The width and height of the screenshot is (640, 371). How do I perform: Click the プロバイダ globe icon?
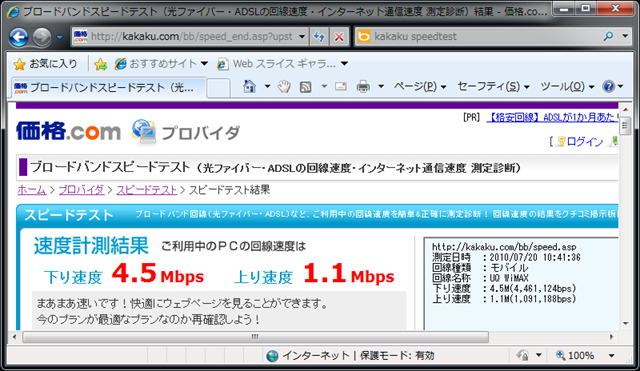pyautogui.click(x=143, y=131)
